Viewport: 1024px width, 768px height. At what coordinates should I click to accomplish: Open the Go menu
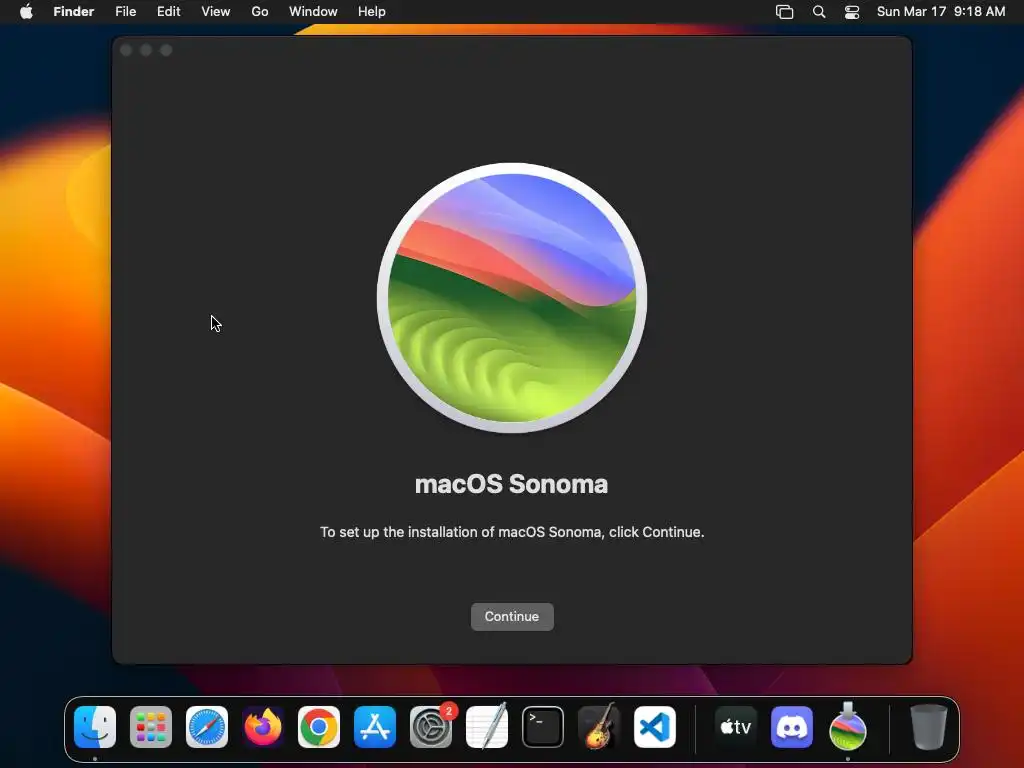click(x=260, y=12)
